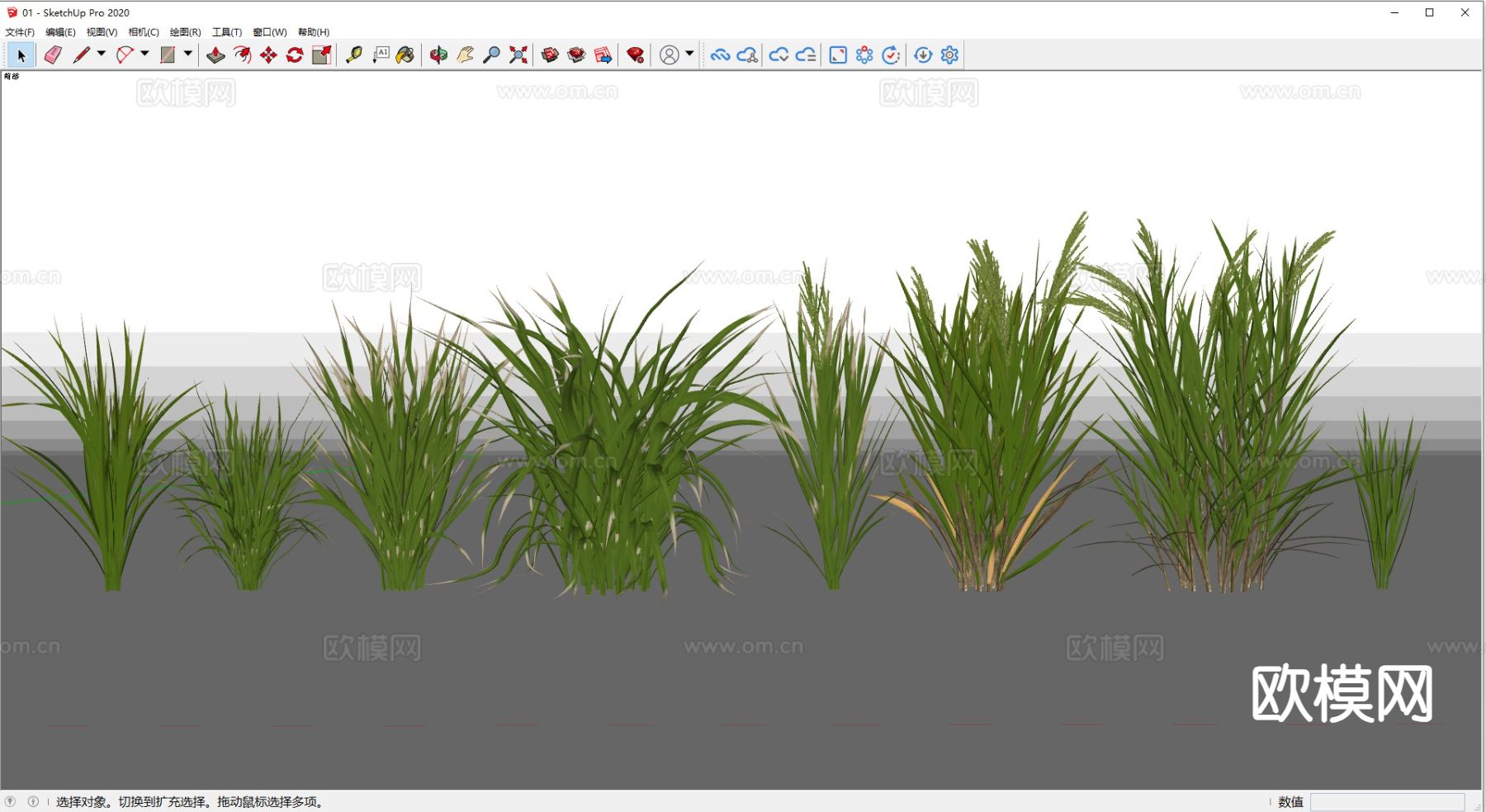This screenshot has height=812, width=1486.
Task: Click the blue gear settings icon
Action: [949, 55]
